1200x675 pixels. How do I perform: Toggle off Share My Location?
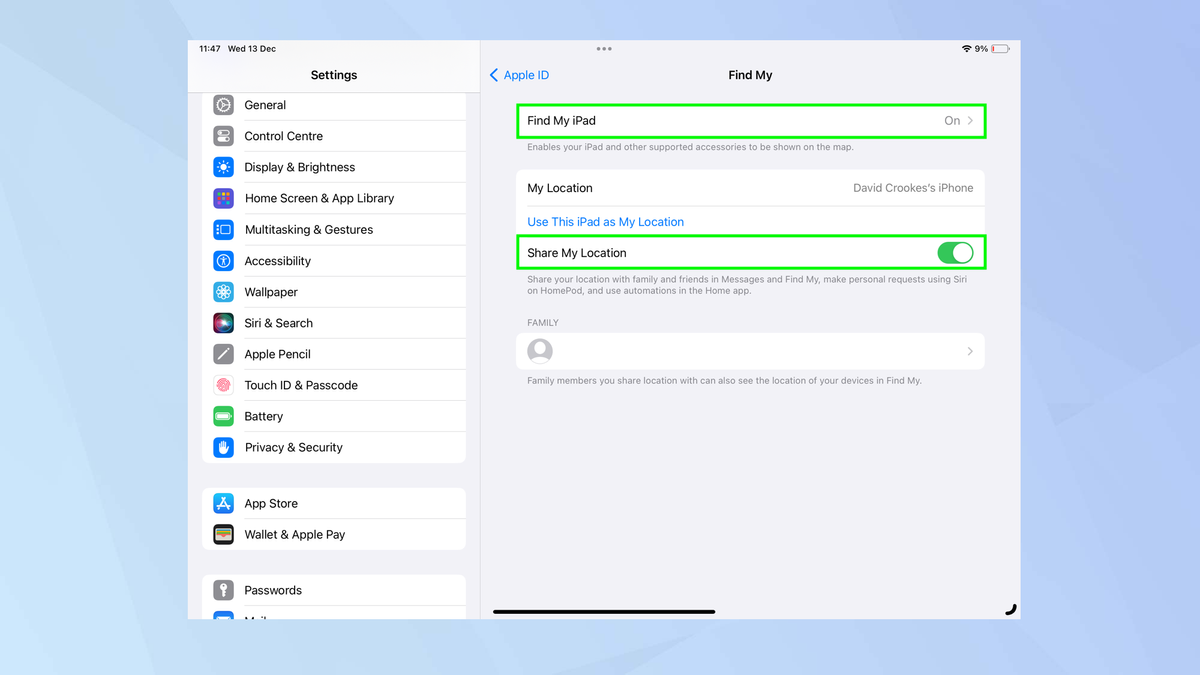coord(955,252)
